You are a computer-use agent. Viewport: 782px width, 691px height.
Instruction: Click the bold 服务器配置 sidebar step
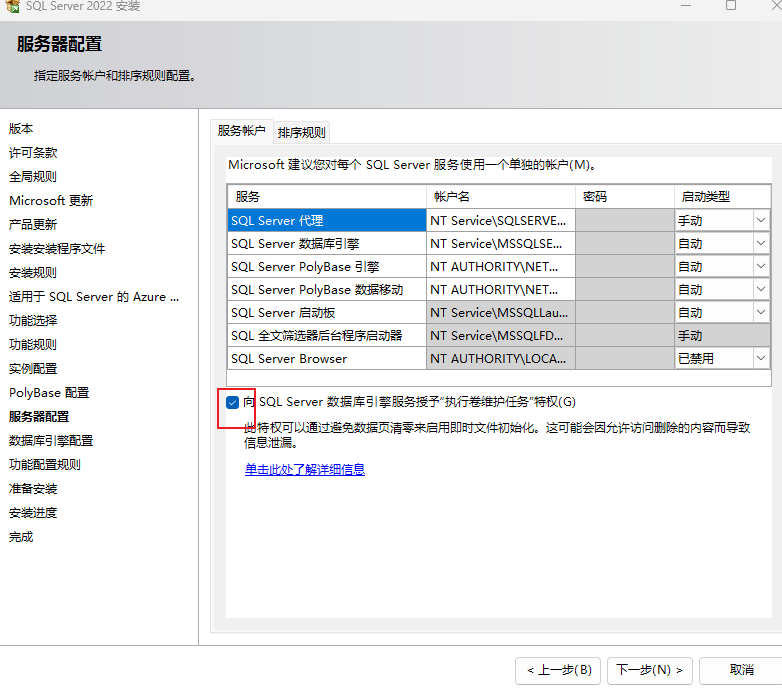[39, 417]
